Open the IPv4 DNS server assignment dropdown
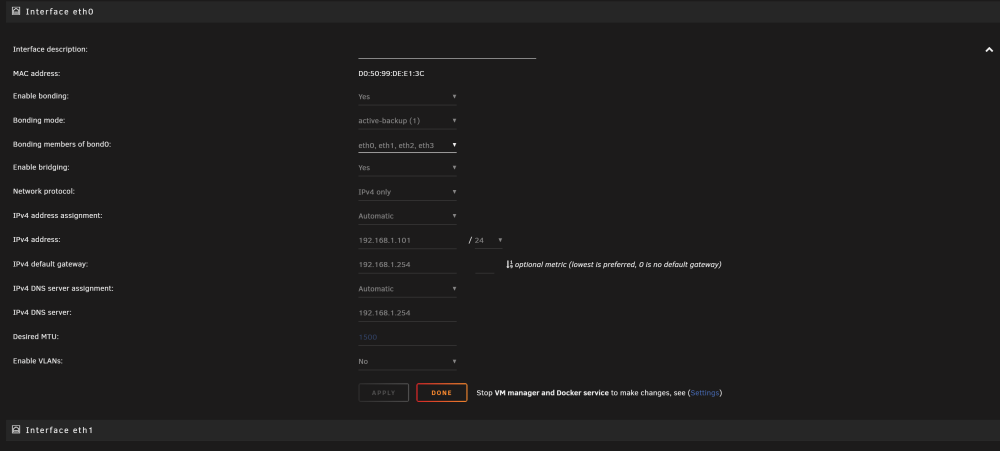The width and height of the screenshot is (1000, 451). [407, 289]
